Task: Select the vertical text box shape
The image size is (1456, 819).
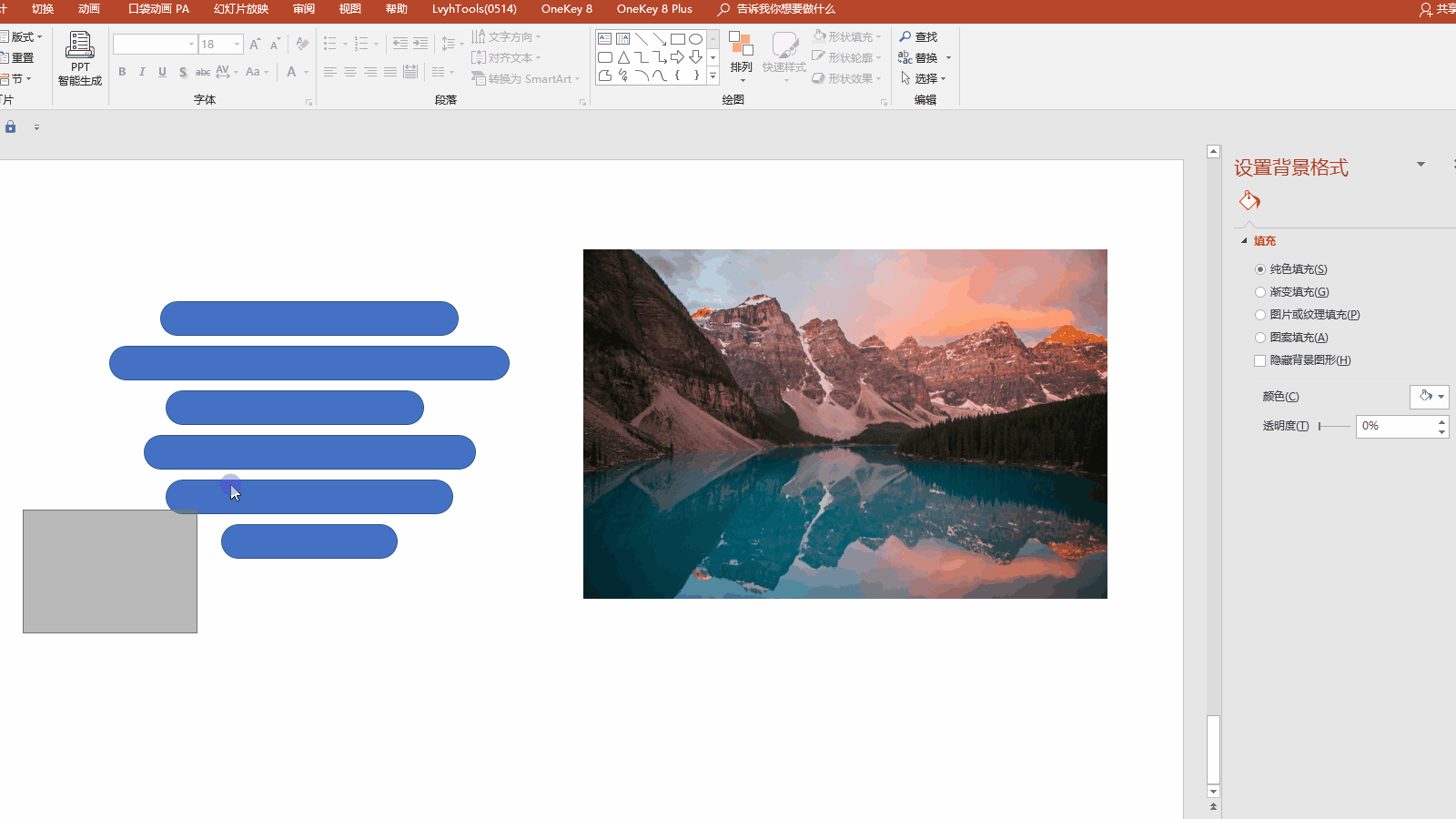Action: tap(623, 39)
